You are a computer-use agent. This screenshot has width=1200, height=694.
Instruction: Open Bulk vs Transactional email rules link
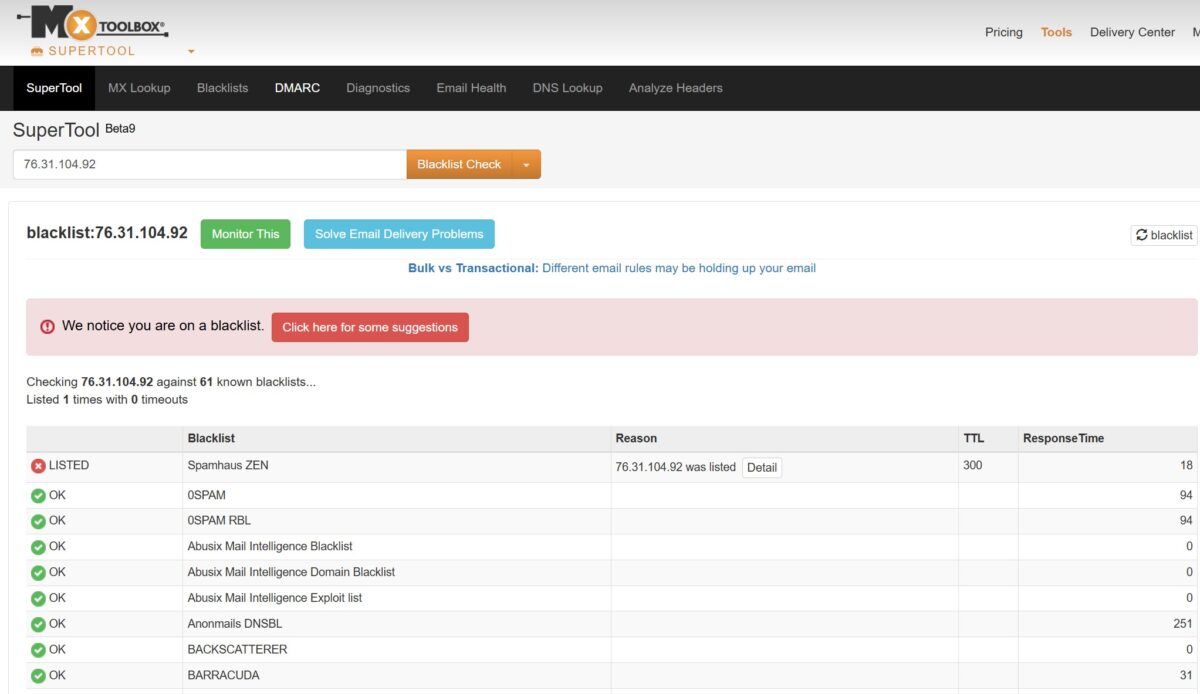pyautogui.click(x=612, y=268)
